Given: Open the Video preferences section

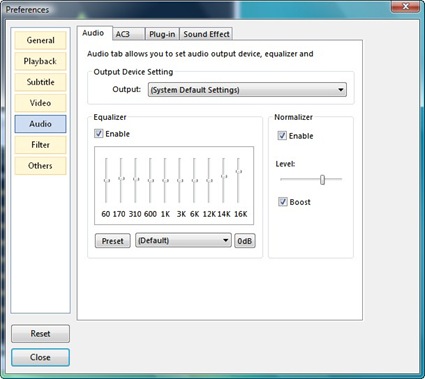Looking at the screenshot, I should pyautogui.click(x=40, y=103).
